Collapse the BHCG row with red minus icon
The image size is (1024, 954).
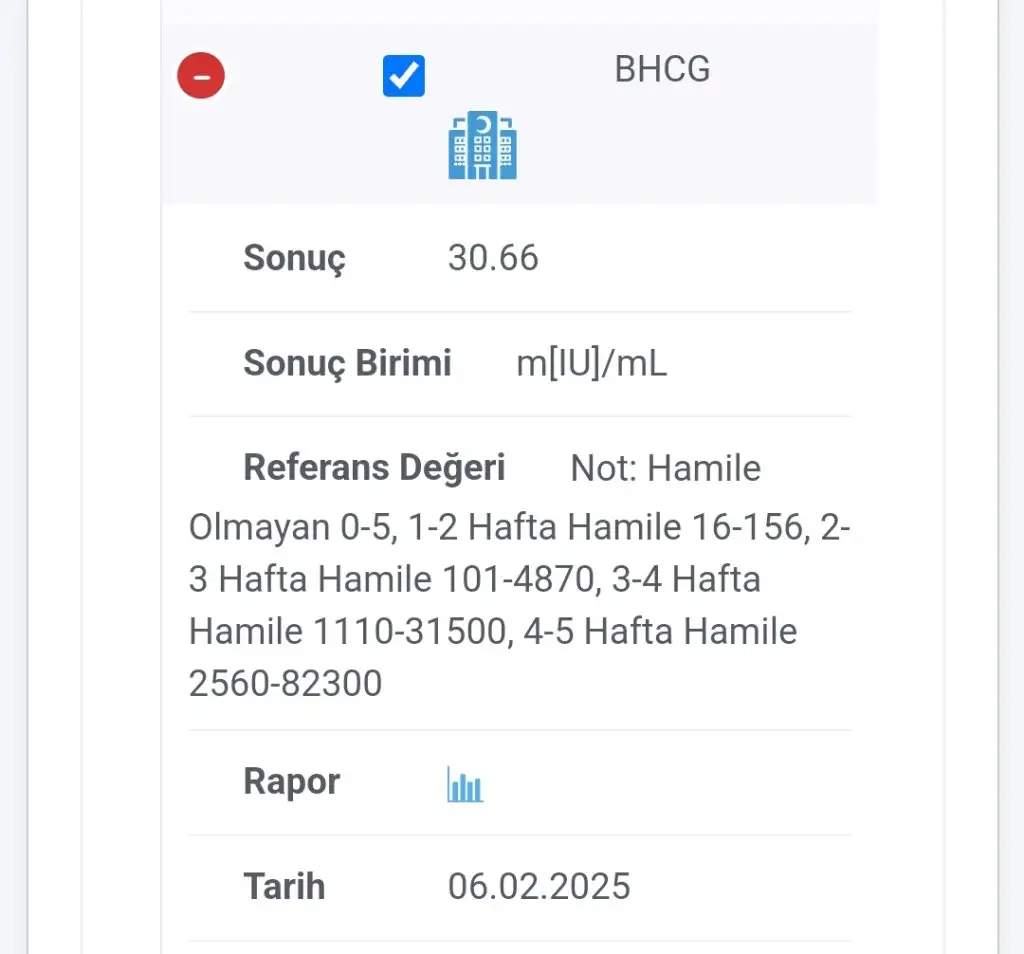201,76
